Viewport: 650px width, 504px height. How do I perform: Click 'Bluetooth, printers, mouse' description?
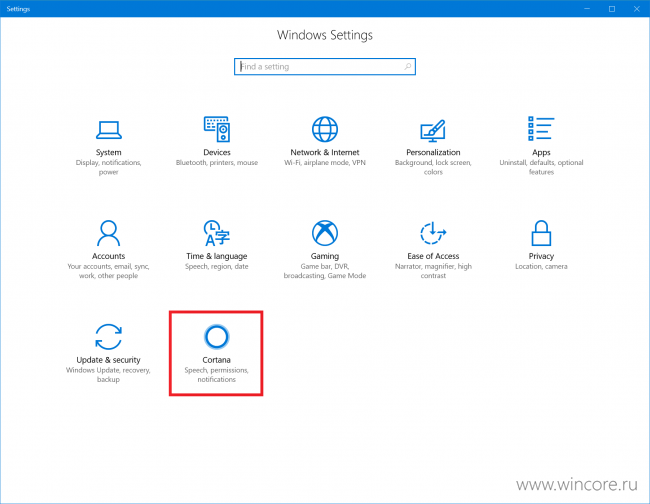217,162
